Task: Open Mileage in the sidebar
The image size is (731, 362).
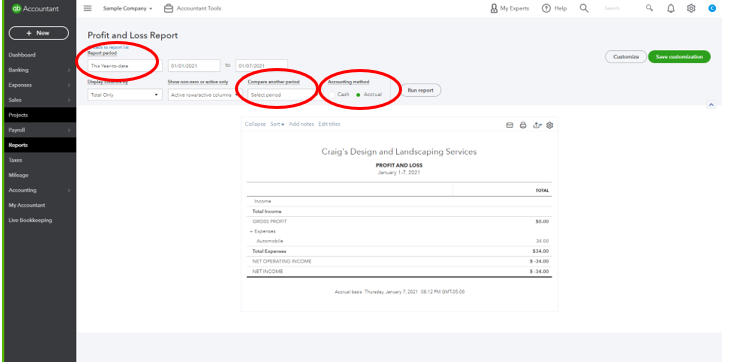Action: pos(18,175)
